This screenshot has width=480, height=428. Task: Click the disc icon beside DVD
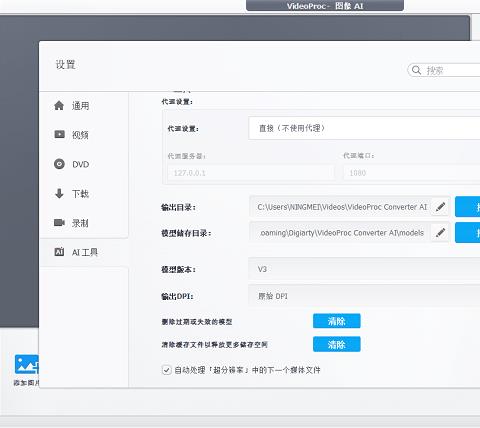click(59, 164)
